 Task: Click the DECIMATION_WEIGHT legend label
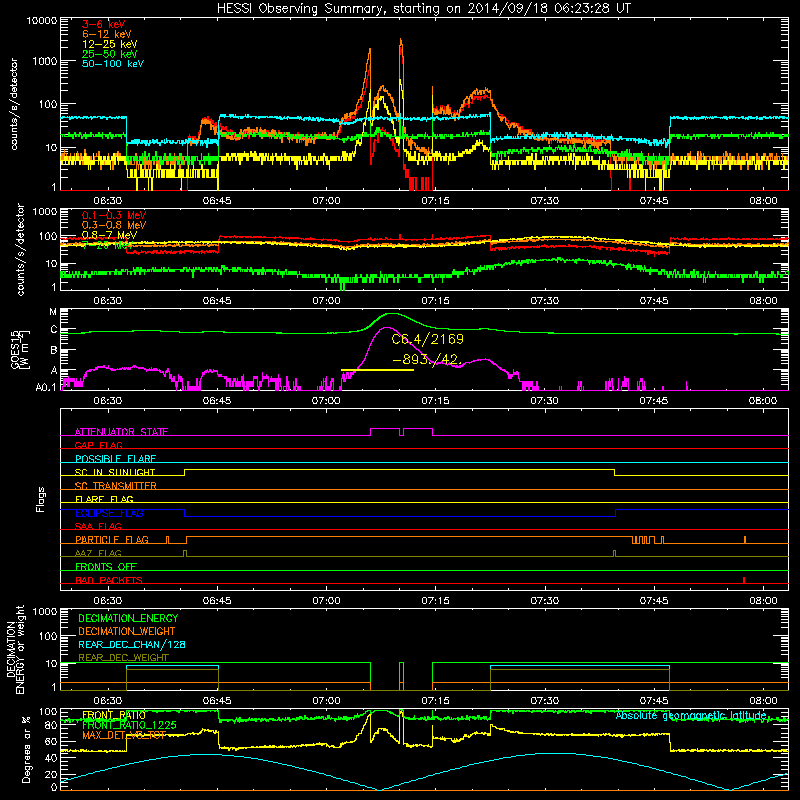click(127, 631)
